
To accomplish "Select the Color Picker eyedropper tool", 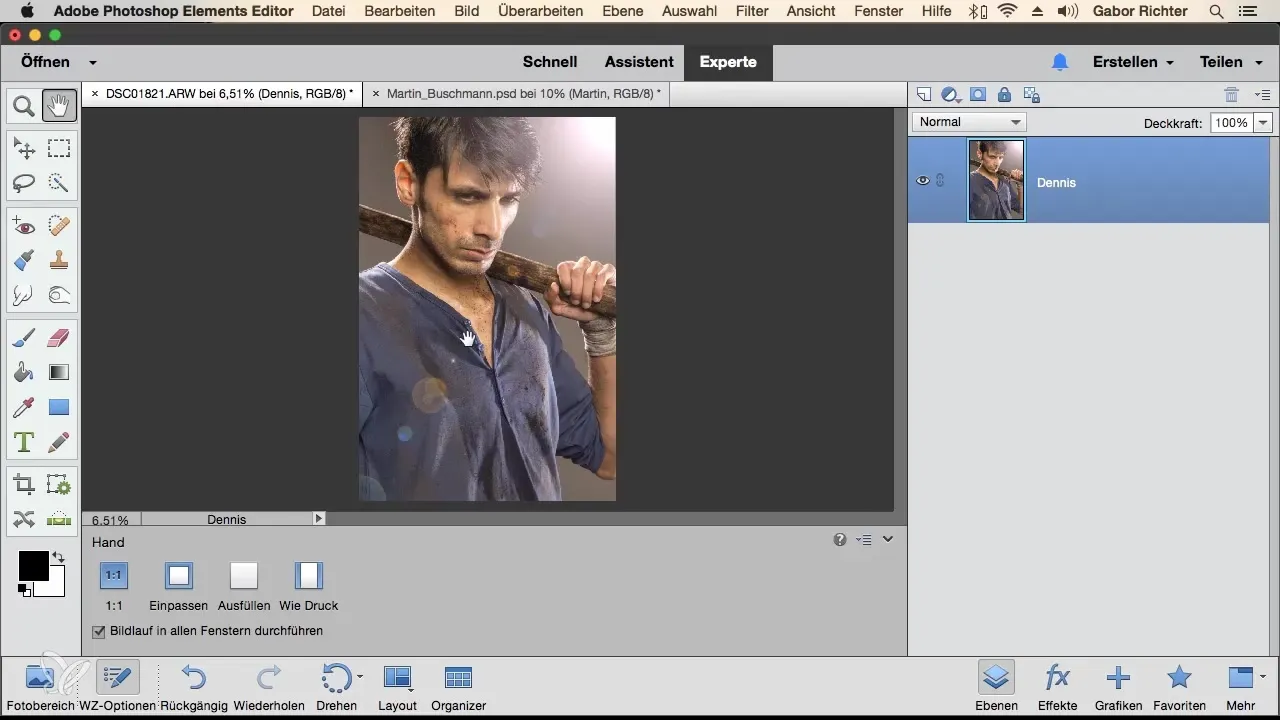I will (x=24, y=407).
